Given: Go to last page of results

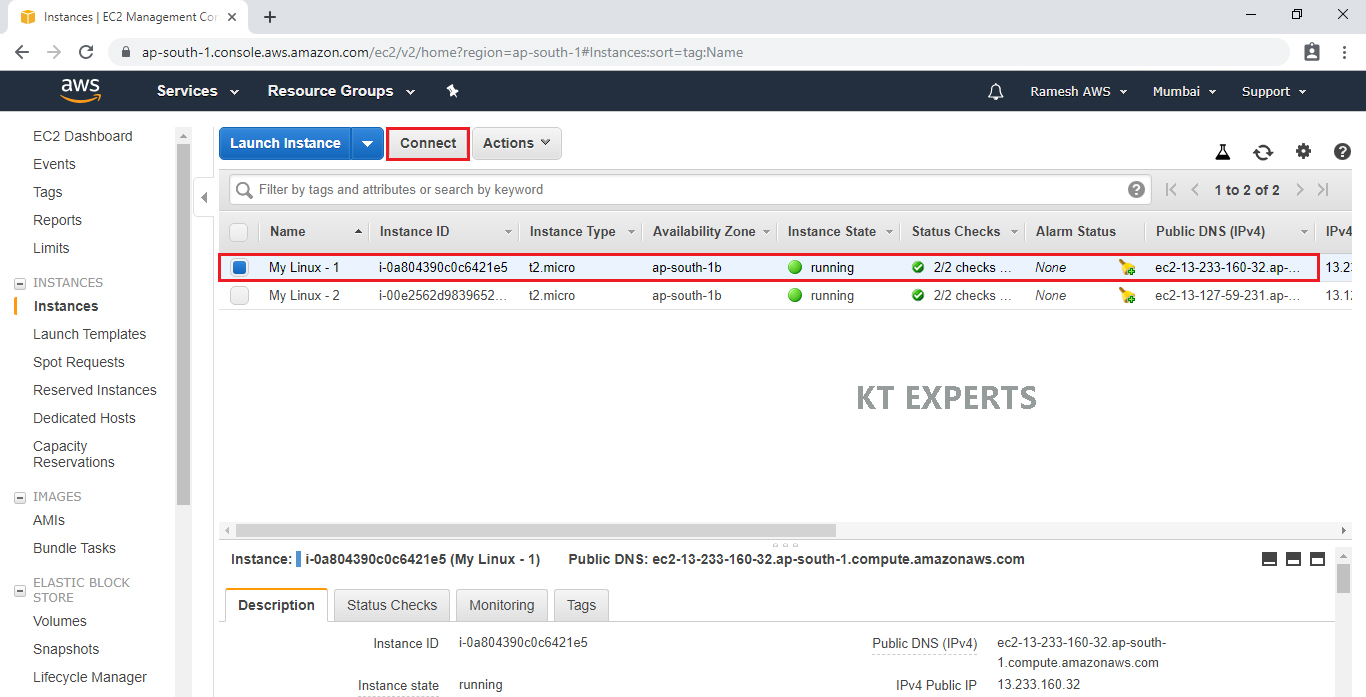Looking at the screenshot, I should coord(1323,189).
